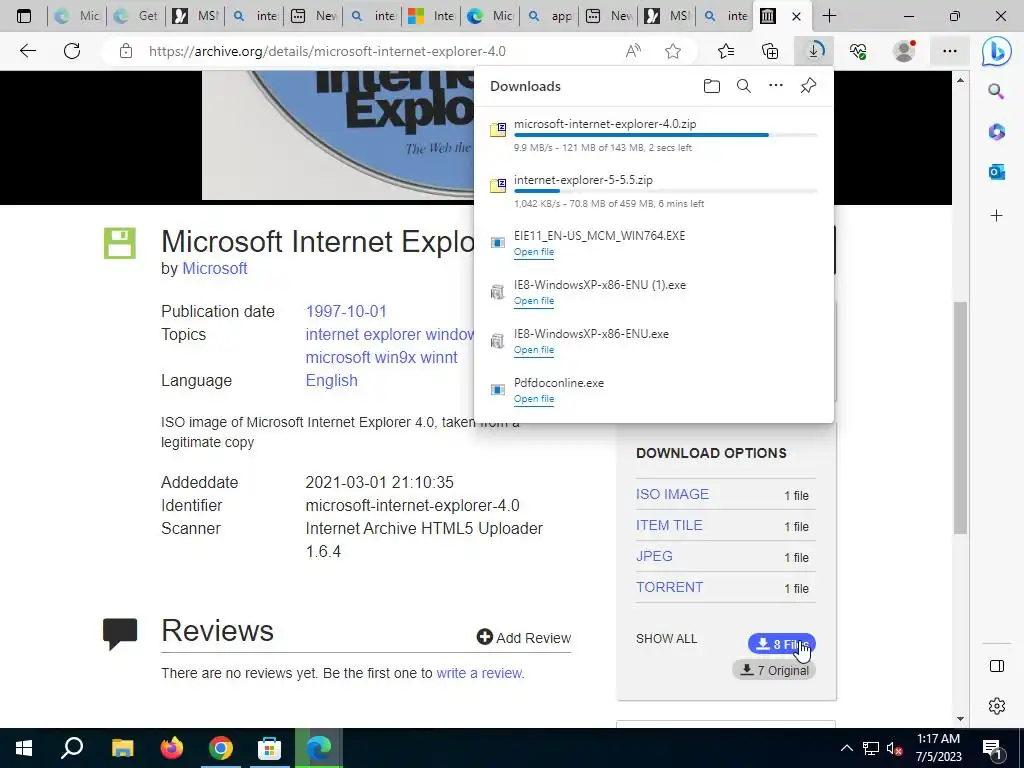Launch File Explorer from taskbar
Viewport: 1024px width, 768px height.
click(x=122, y=748)
